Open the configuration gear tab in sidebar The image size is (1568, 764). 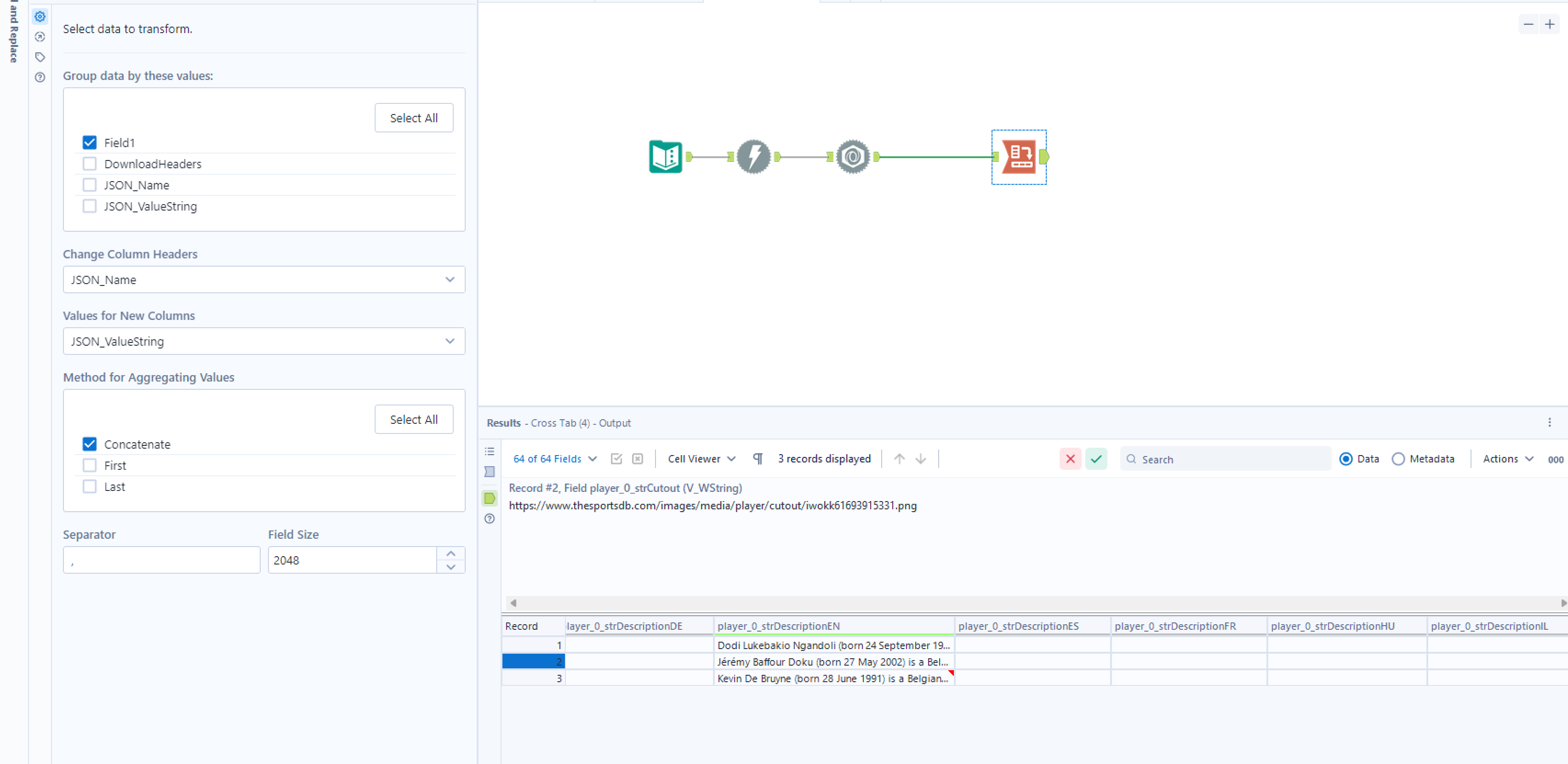40,17
